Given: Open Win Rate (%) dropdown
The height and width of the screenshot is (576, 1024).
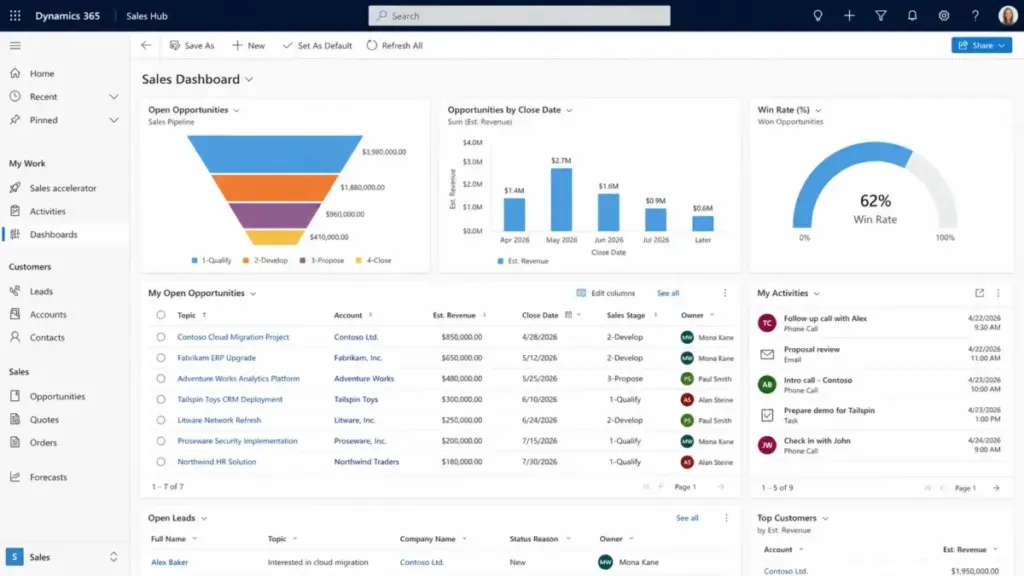Looking at the screenshot, I should [x=818, y=110].
